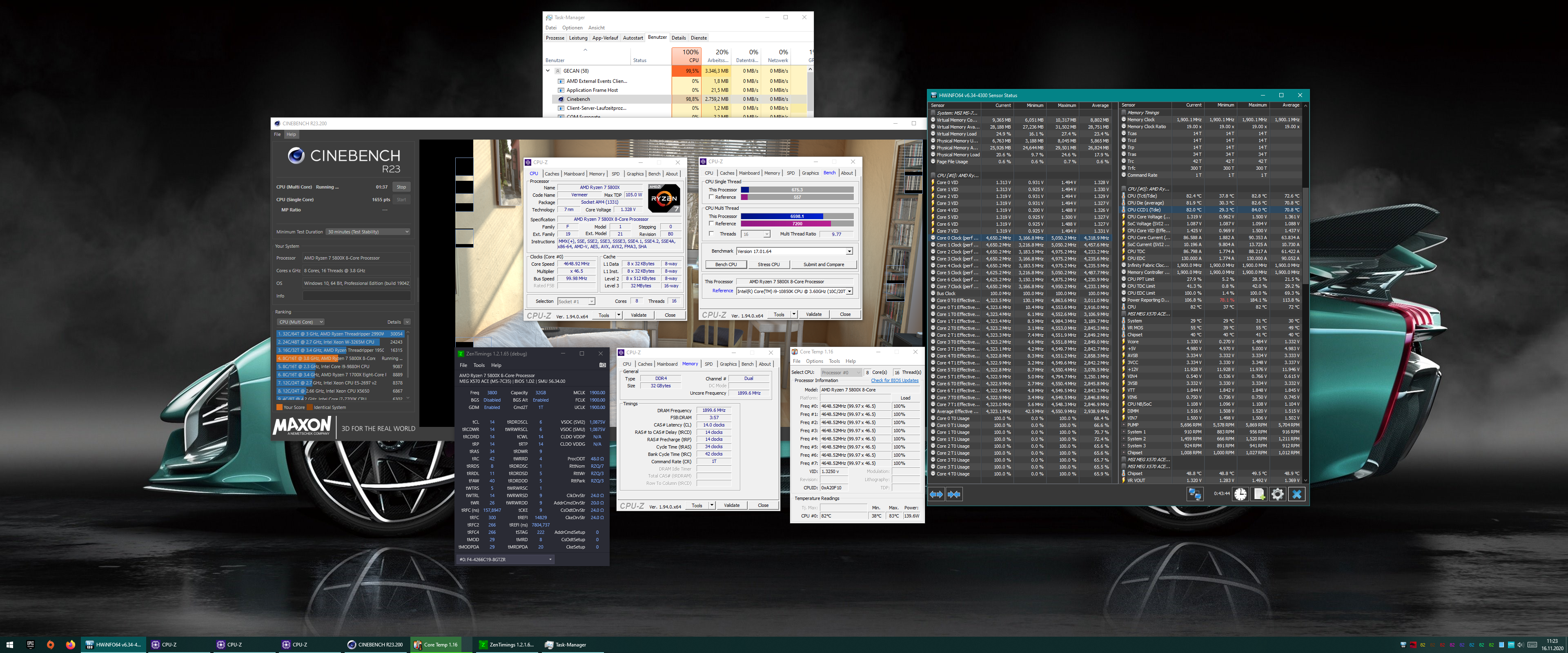Click the blue X icon in HWiNFO toolbar
Screen dimensions: 1568x653
tap(1296, 494)
